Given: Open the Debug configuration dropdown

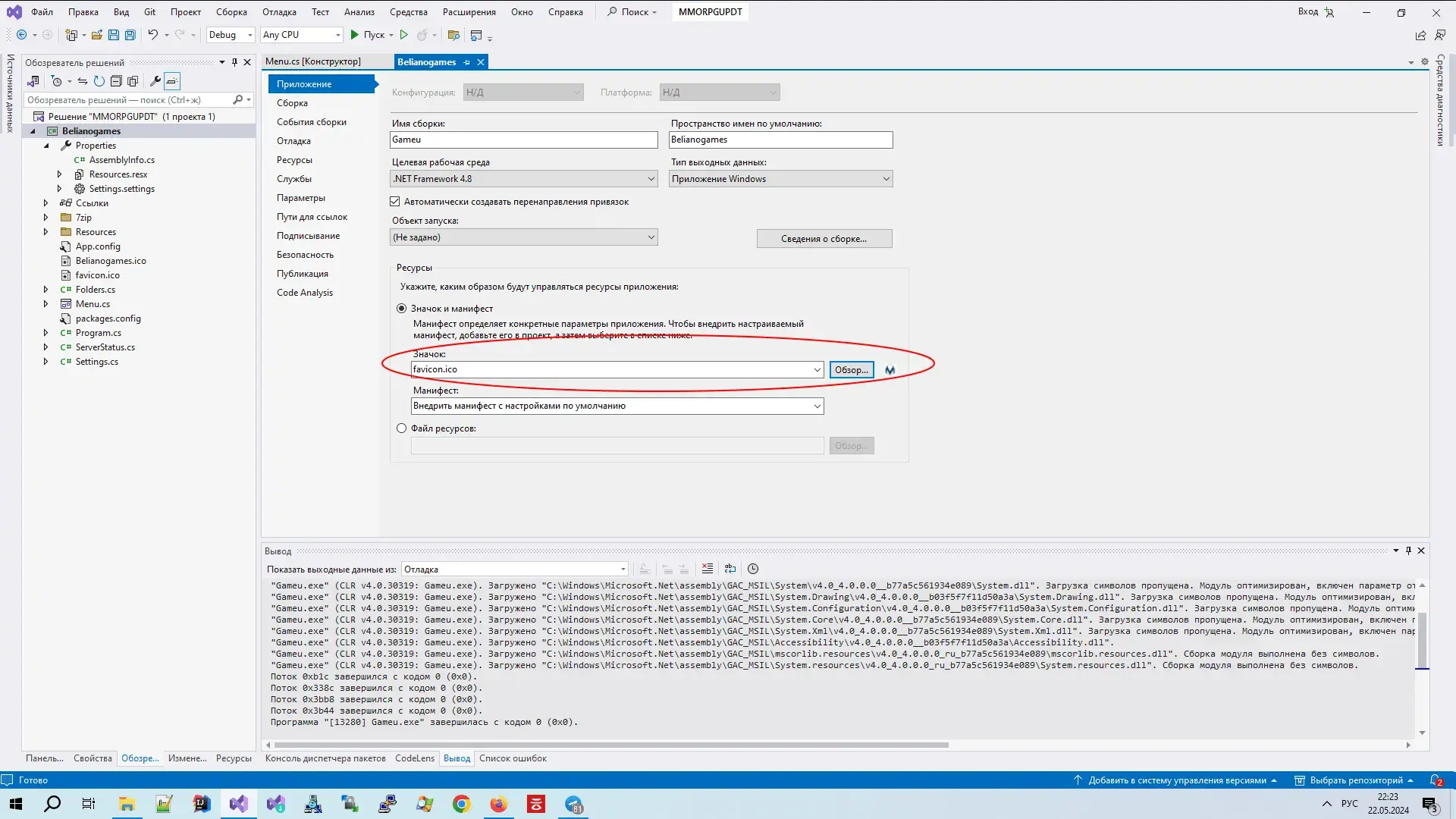Looking at the screenshot, I should [231, 35].
